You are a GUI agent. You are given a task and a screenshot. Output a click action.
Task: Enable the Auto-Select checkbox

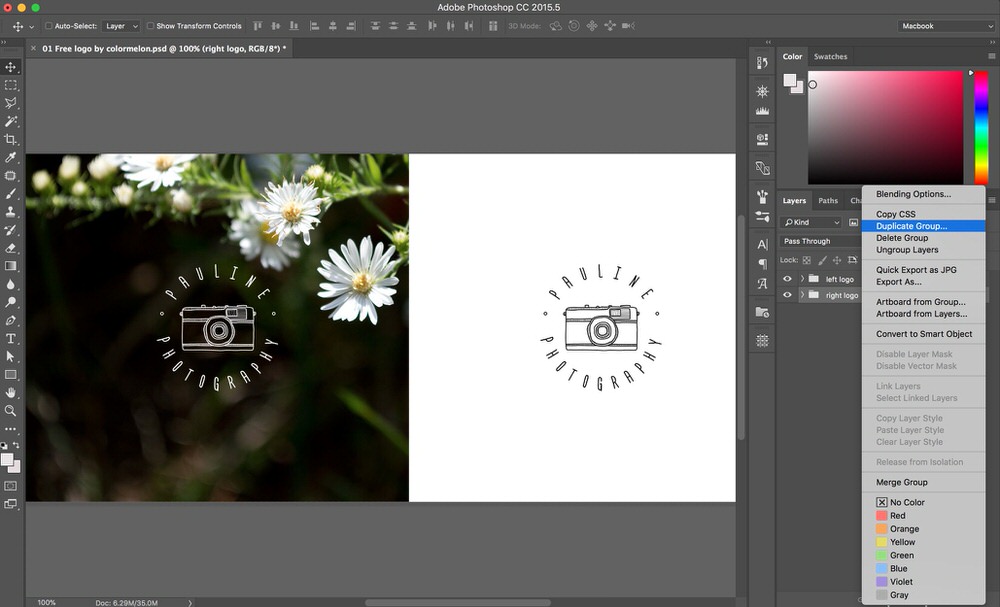[48, 26]
